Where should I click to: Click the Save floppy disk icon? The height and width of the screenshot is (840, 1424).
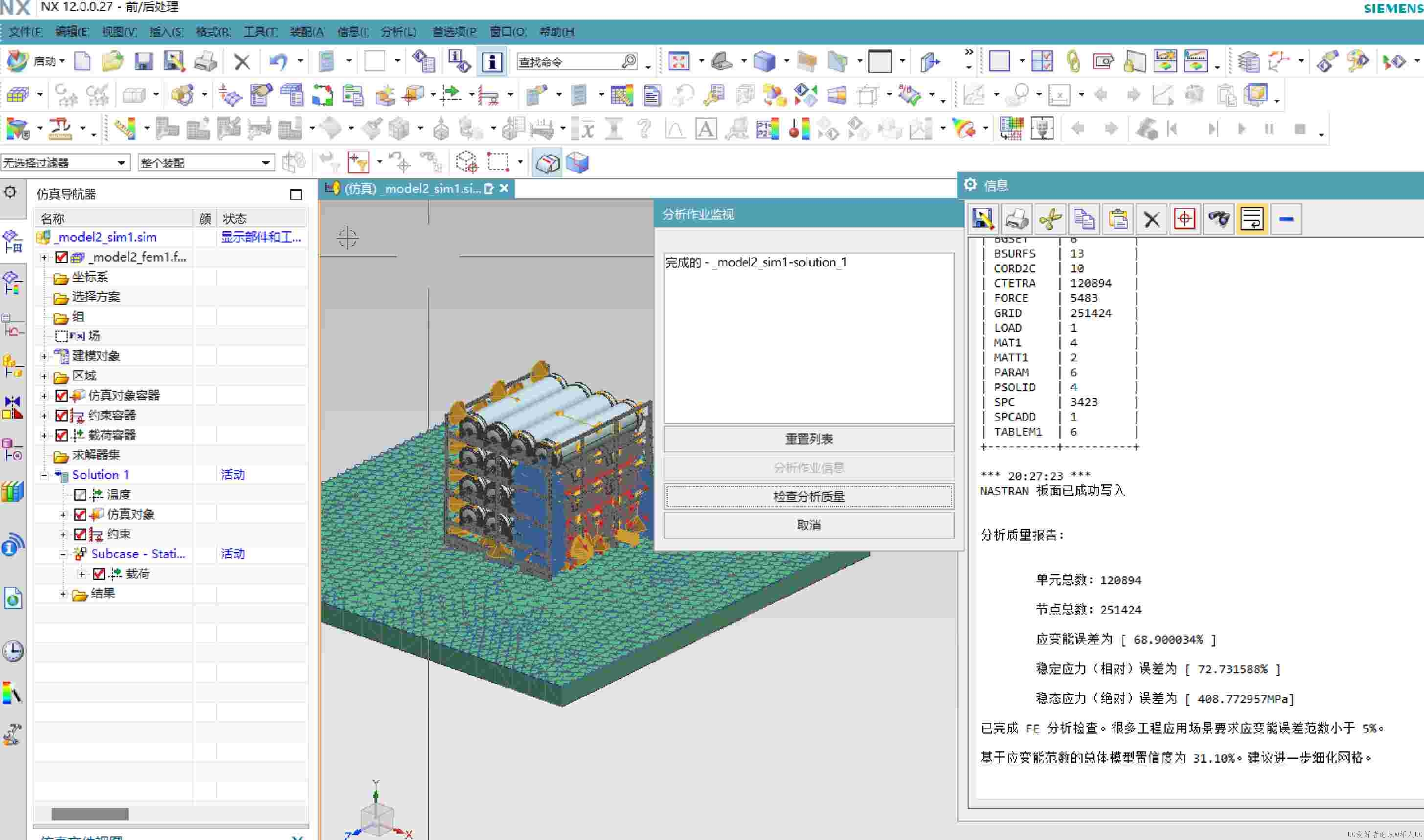143,61
